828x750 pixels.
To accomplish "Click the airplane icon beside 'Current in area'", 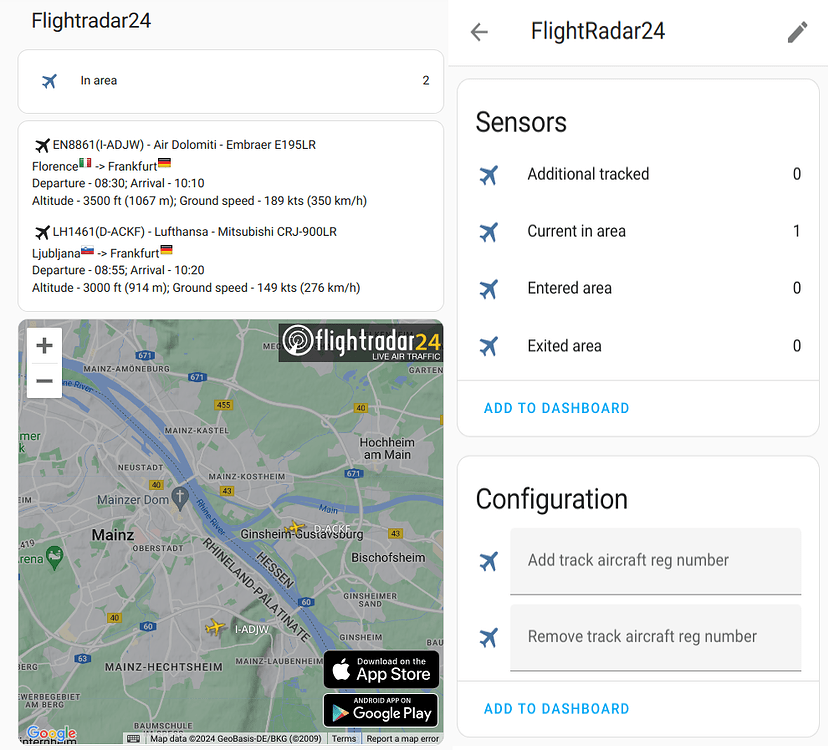I will 489,231.
